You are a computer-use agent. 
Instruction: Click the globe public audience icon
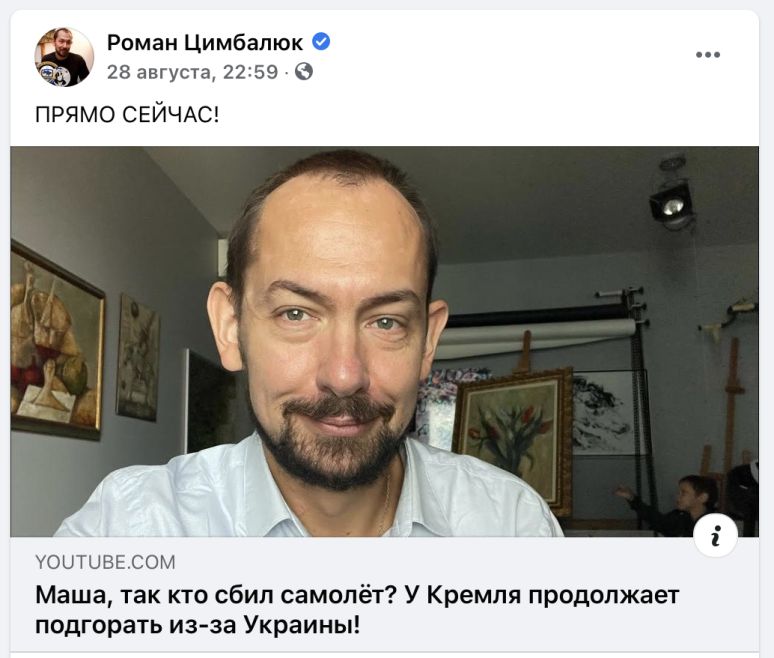[x=304, y=72]
